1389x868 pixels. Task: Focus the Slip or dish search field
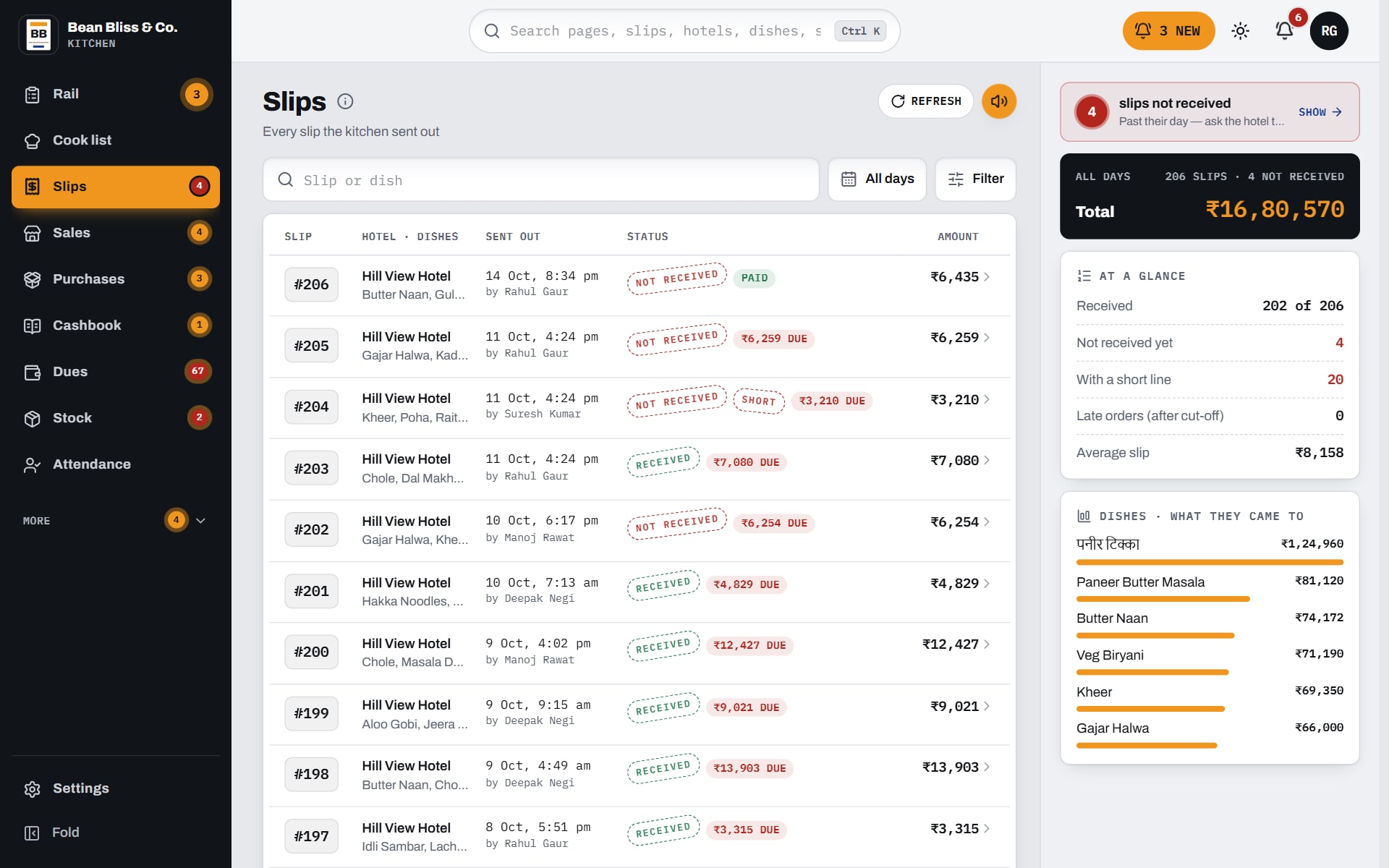coord(541,179)
